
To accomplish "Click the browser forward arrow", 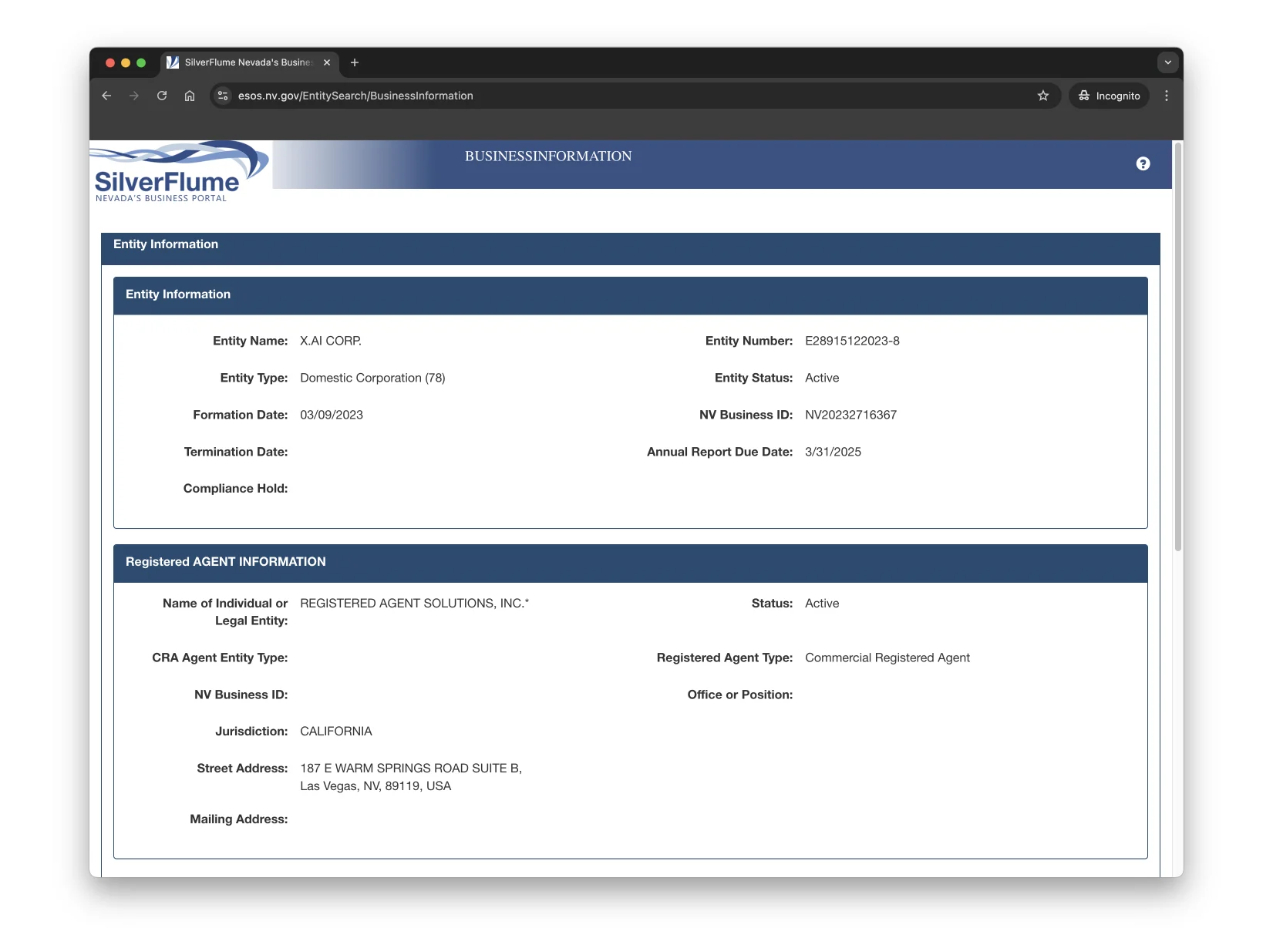I will (x=134, y=96).
